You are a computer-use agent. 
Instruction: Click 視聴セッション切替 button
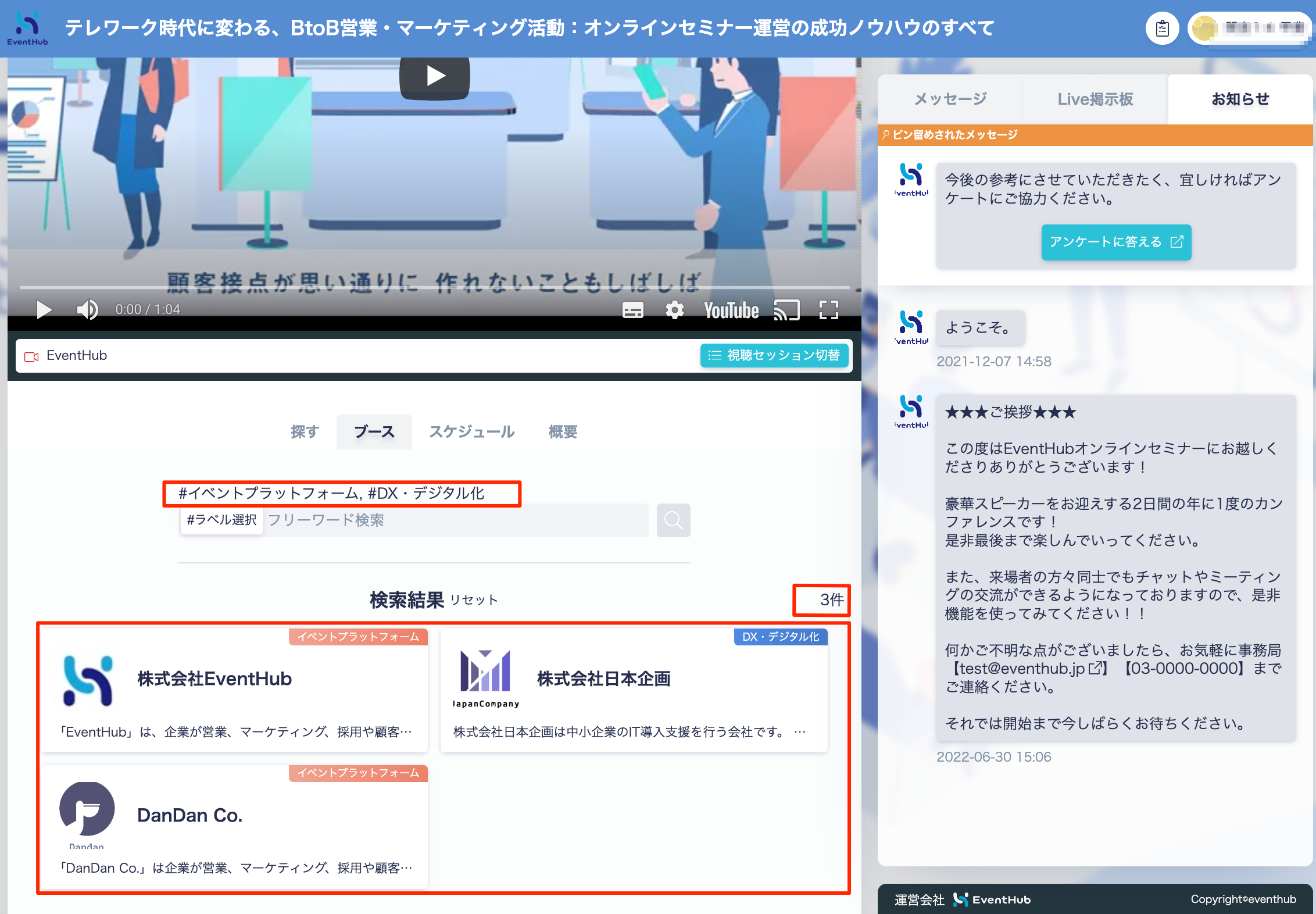tap(774, 355)
